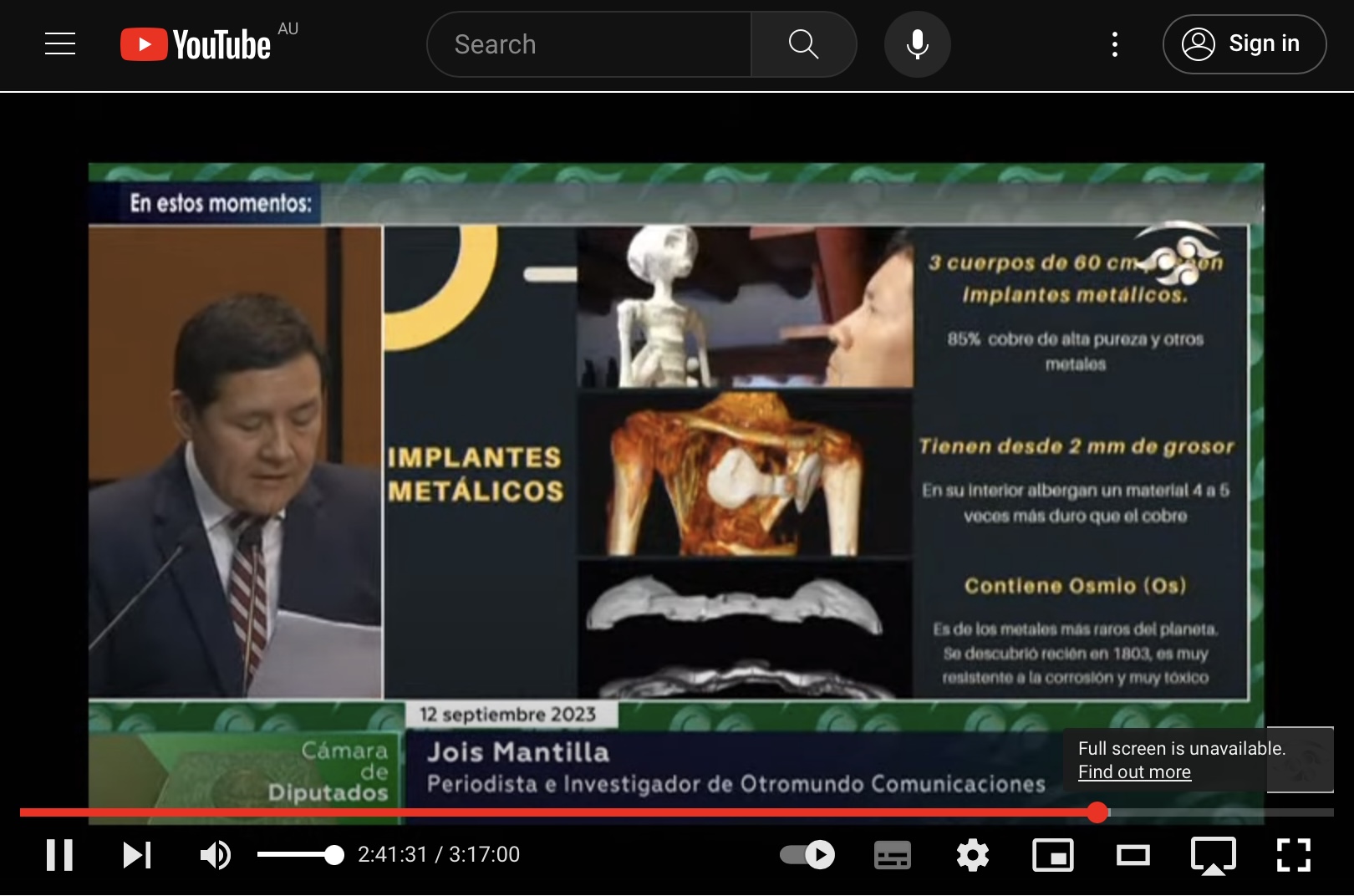The image size is (1354, 896).
Task: Click the 2:41:31 / 3:17:00 time display
Action: 439,854
